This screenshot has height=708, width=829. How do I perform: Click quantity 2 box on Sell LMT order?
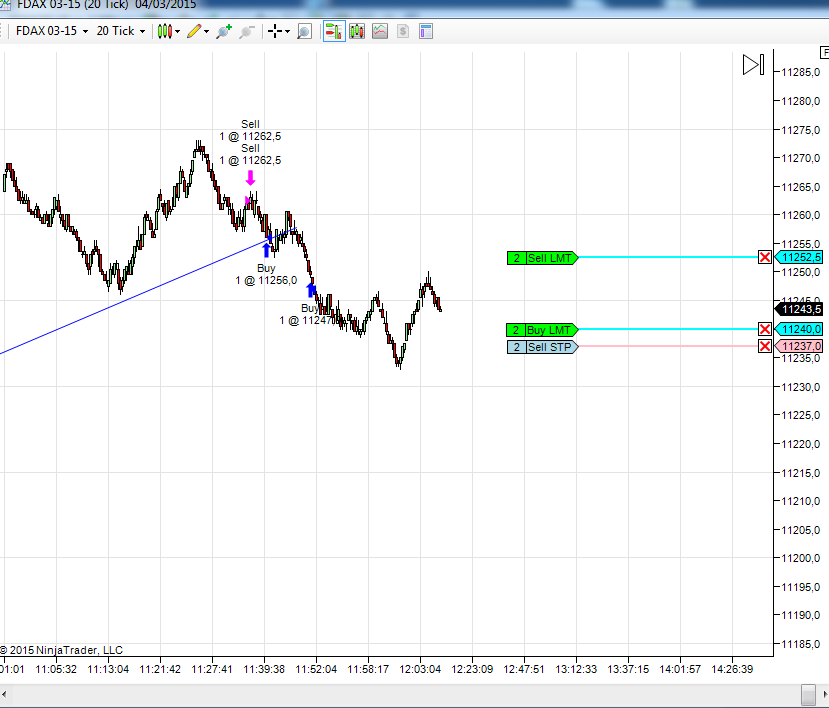tap(517, 258)
